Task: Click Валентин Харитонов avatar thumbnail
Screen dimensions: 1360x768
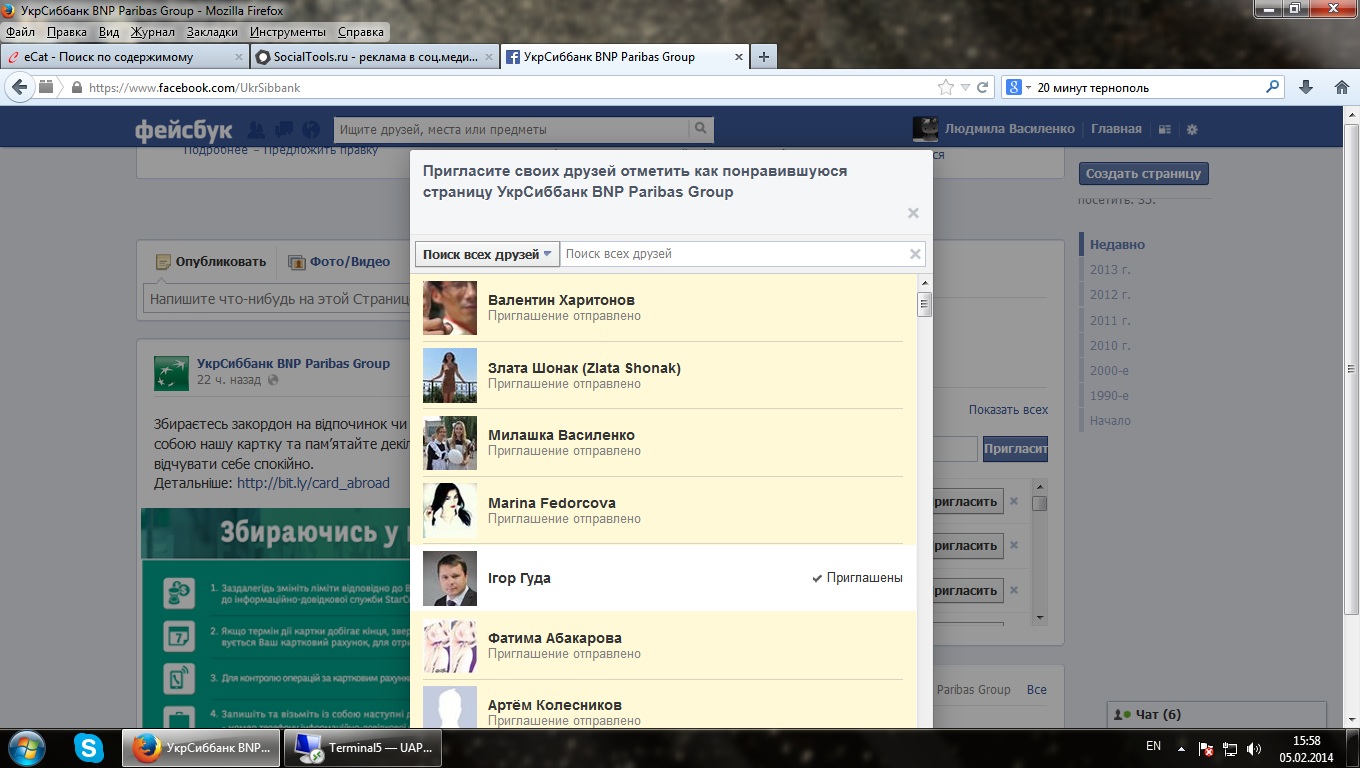Action: point(450,308)
